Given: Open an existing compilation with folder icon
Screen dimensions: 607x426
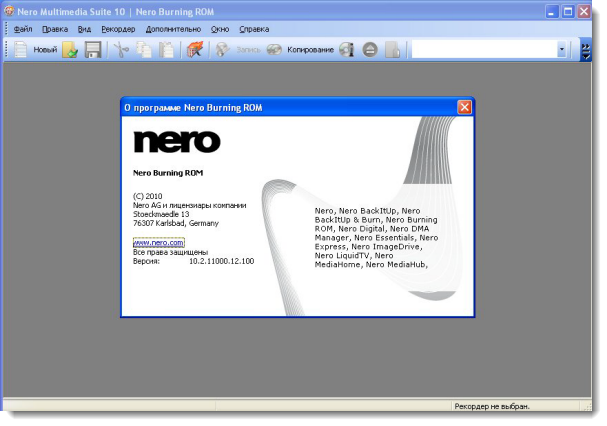Looking at the screenshot, I should [70, 50].
